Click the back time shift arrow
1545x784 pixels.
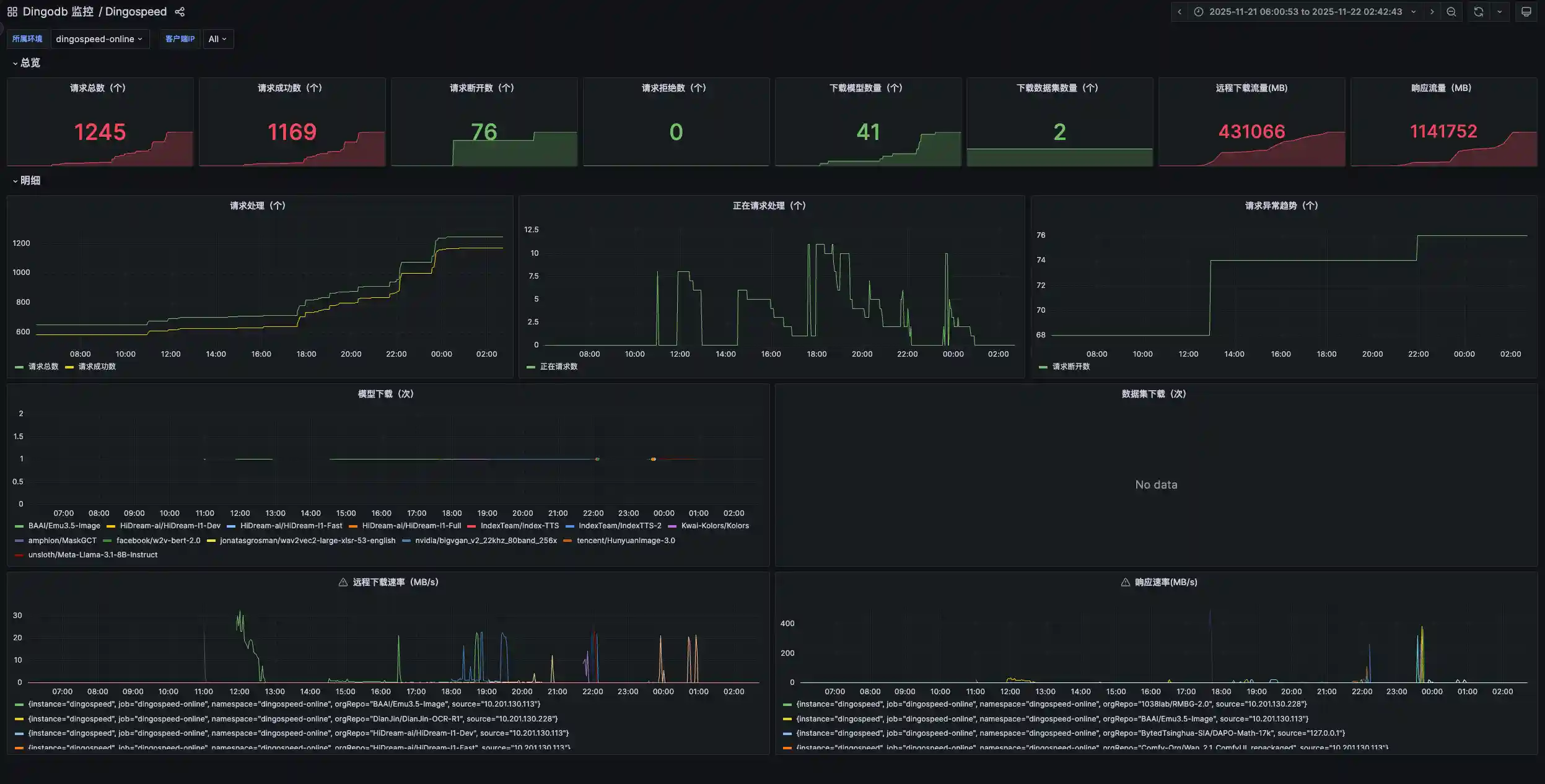point(1180,11)
